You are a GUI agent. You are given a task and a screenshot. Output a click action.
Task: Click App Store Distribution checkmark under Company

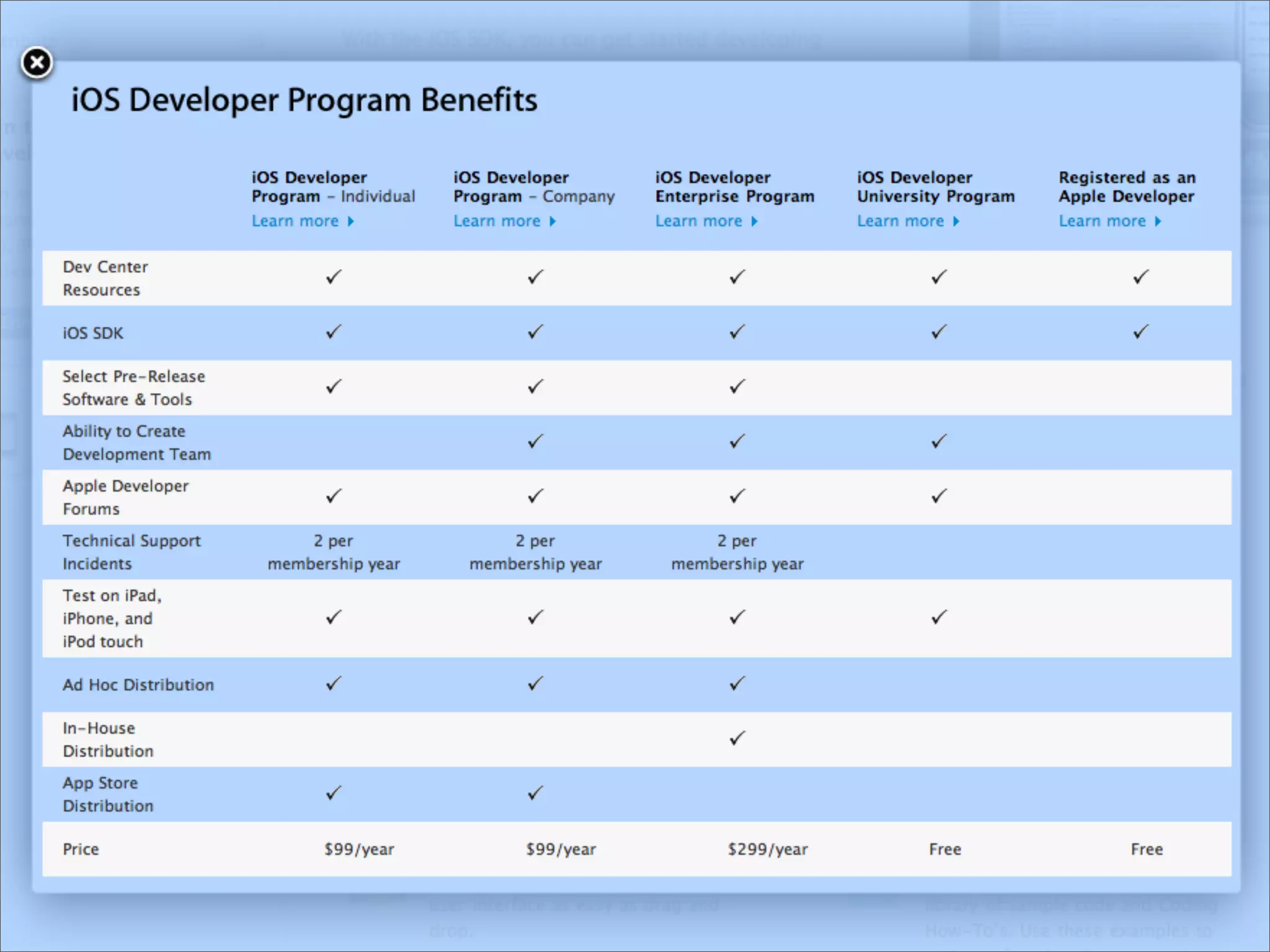[x=536, y=793]
